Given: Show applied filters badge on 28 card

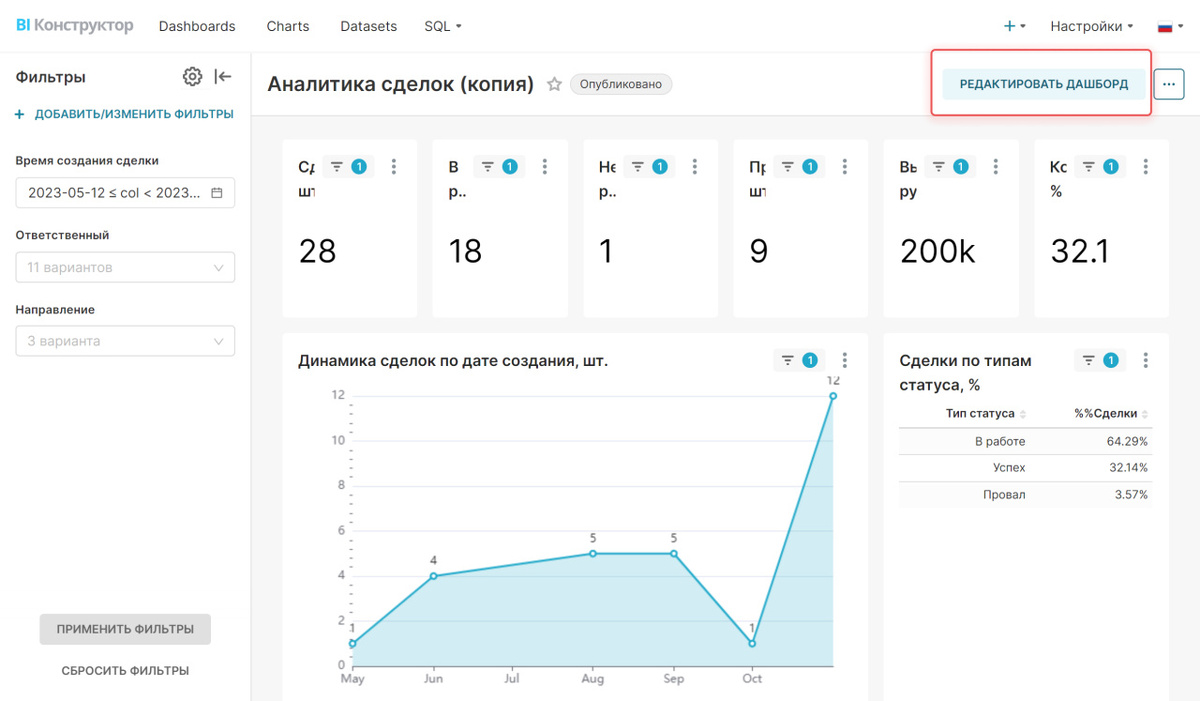Looking at the screenshot, I should 348,167.
